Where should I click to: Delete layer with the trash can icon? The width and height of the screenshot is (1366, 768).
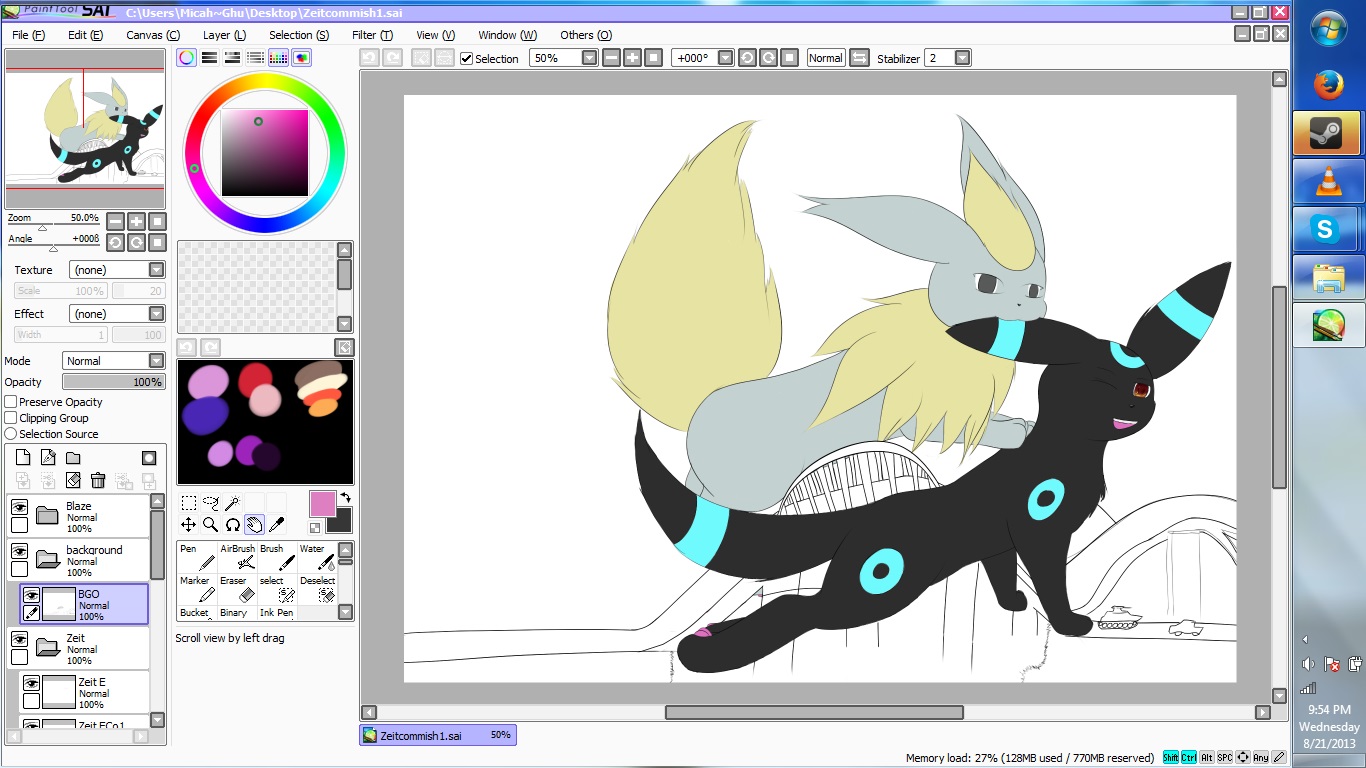pos(98,481)
